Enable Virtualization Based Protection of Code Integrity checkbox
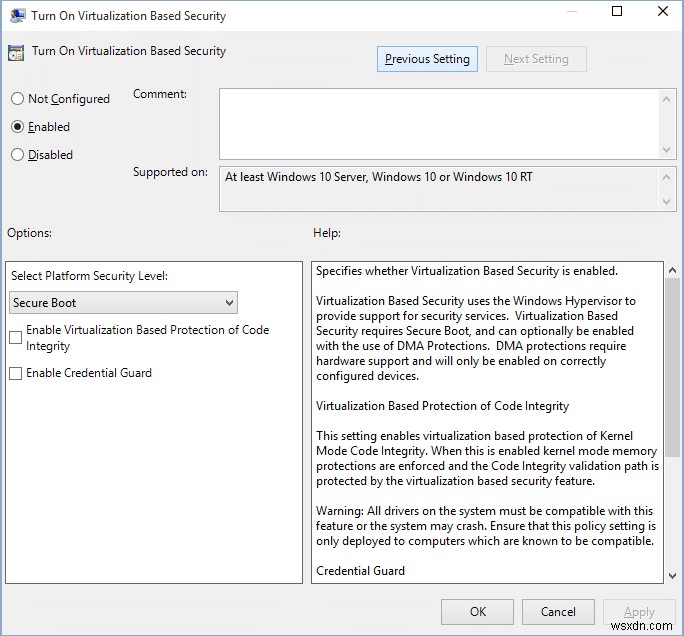 pos(16,337)
